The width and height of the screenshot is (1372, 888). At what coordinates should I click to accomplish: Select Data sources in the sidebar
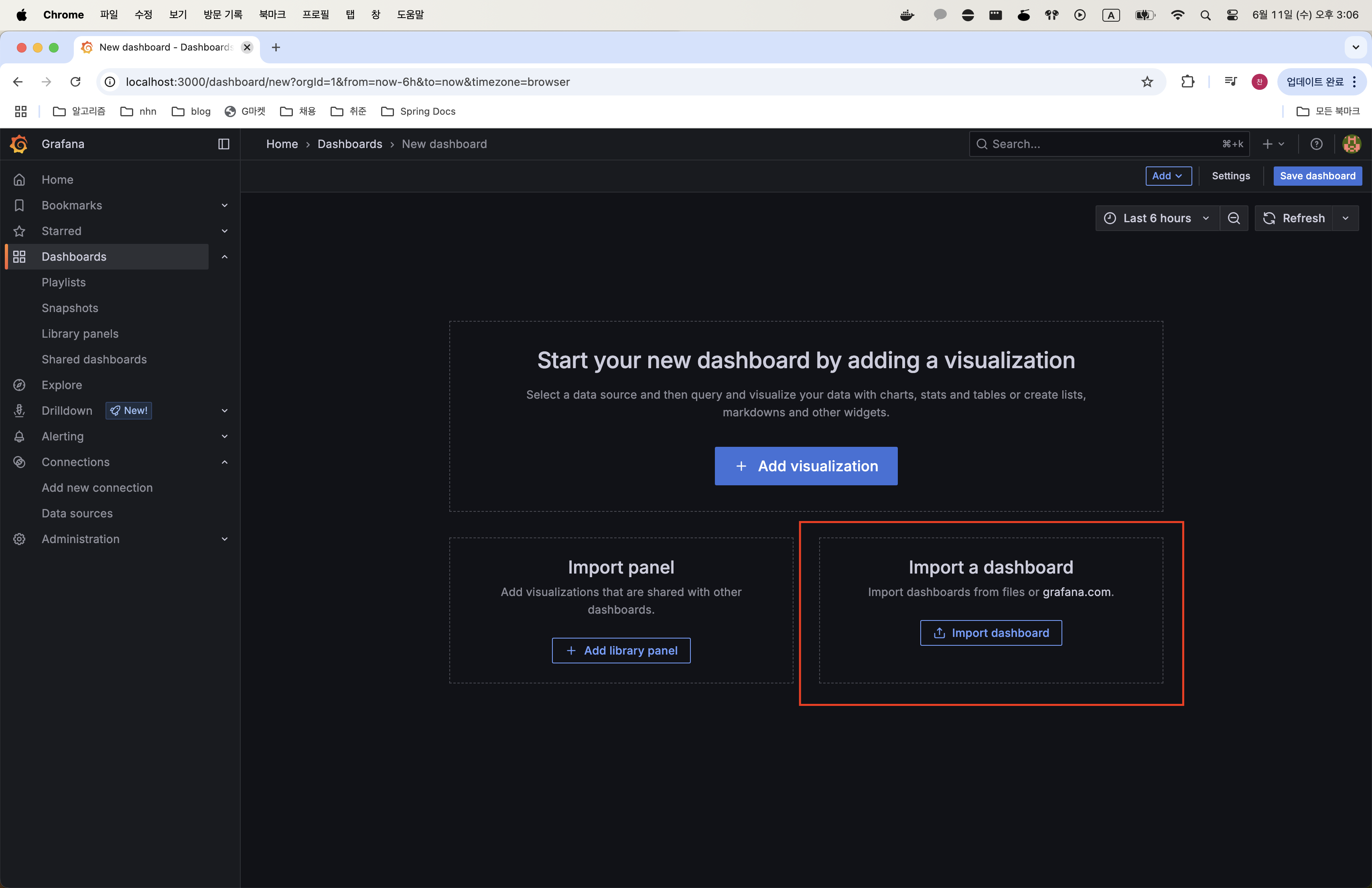77,513
